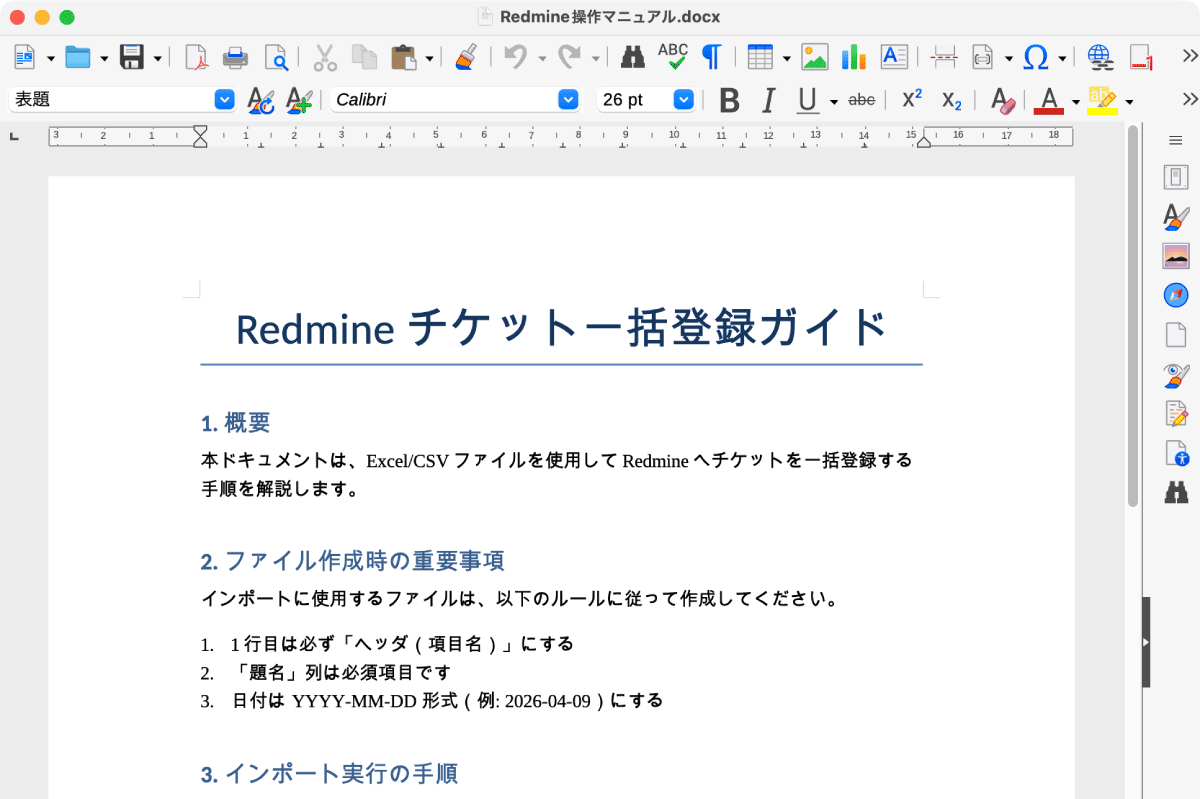Run the spelling check tool
The image size is (1200, 799).
pyautogui.click(x=672, y=57)
